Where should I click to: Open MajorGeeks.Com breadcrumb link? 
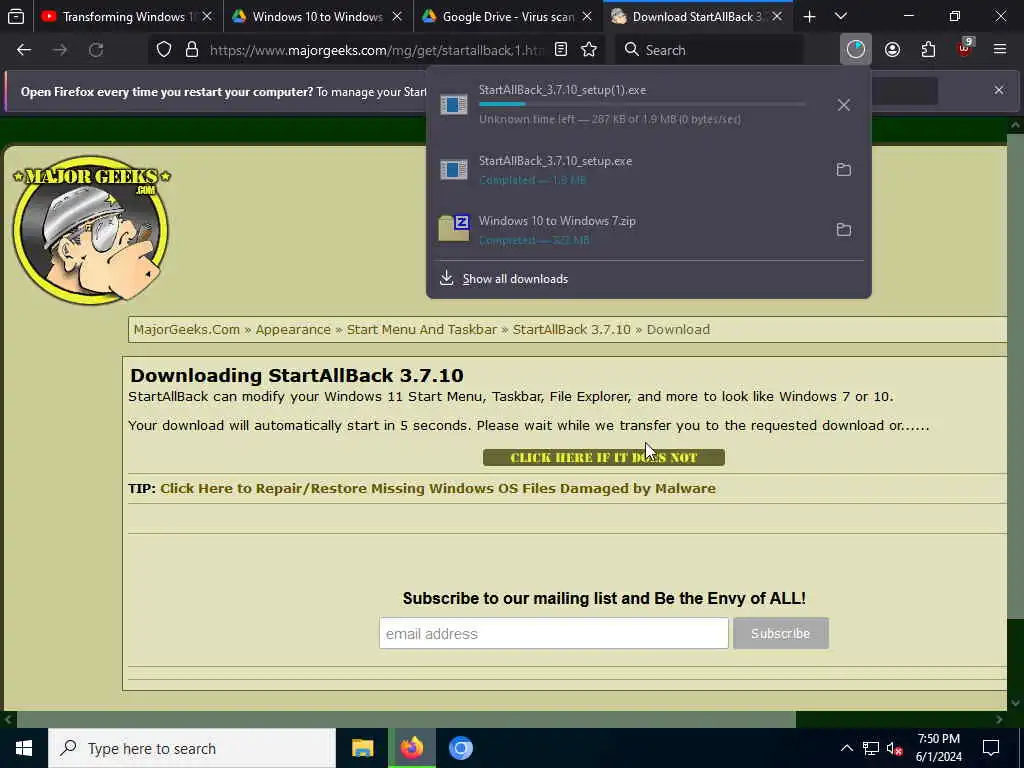[187, 330]
